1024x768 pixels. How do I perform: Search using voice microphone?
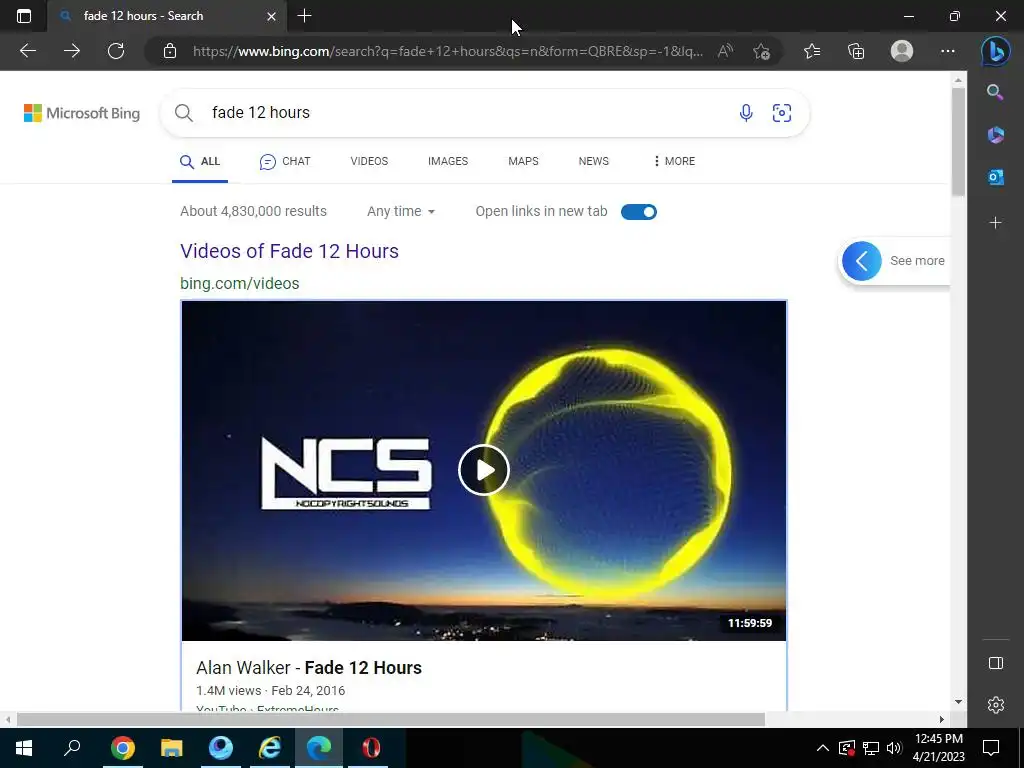pyautogui.click(x=746, y=113)
